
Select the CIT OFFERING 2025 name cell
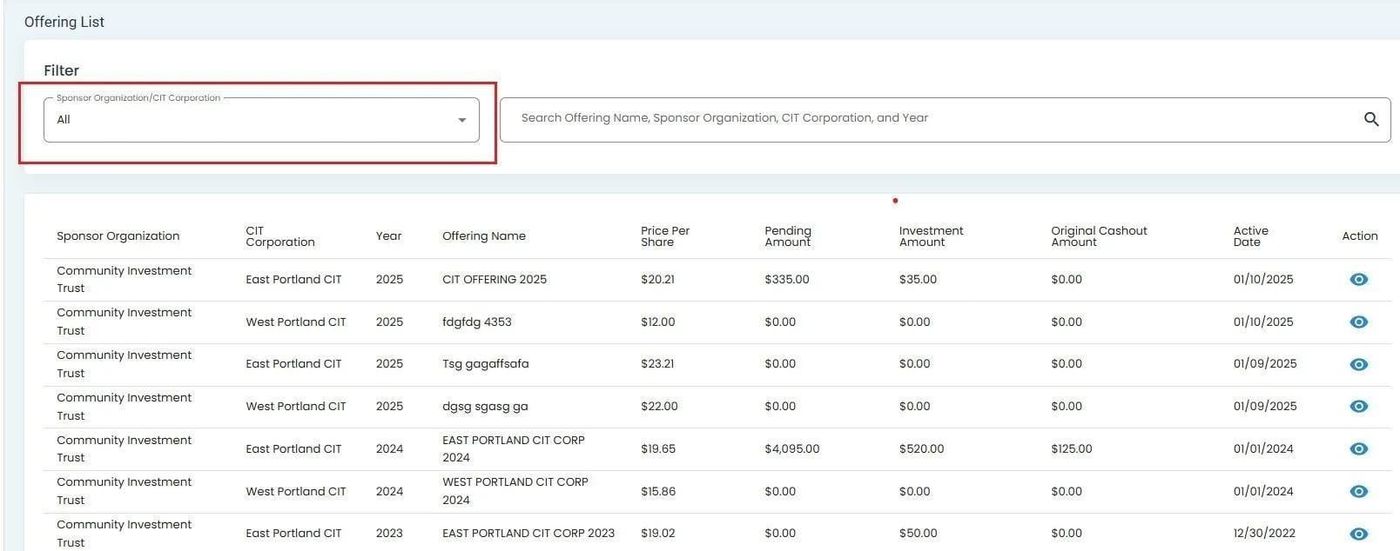pos(495,280)
